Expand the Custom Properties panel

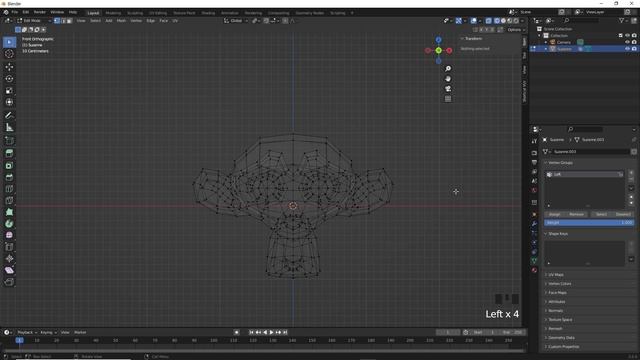pos(563,347)
